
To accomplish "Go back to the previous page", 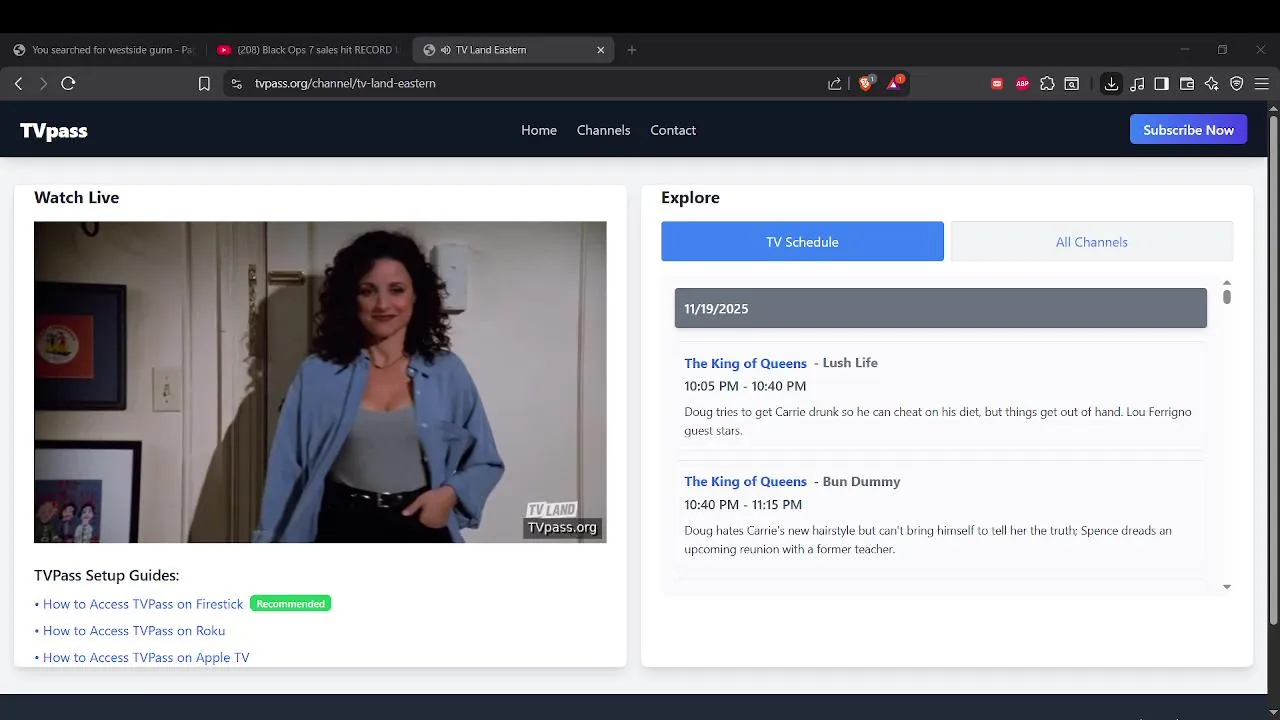I will [x=18, y=84].
